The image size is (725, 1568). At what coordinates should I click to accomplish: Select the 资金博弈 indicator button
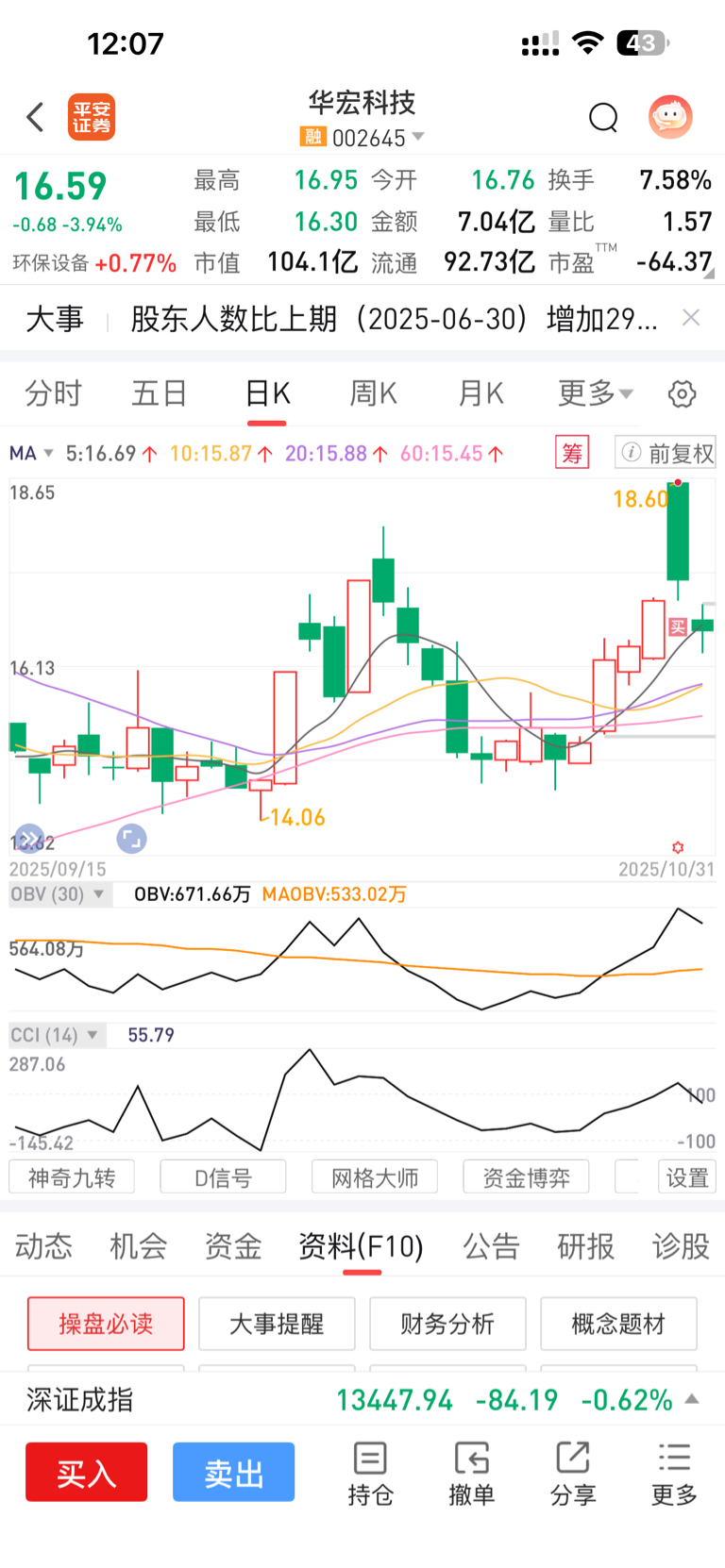coord(526,1177)
